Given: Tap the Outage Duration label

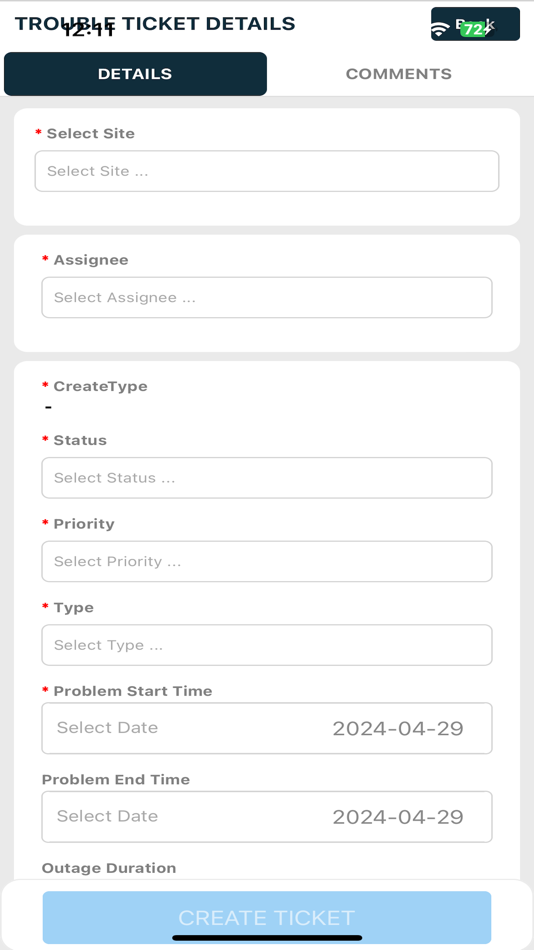Looking at the screenshot, I should (109, 868).
